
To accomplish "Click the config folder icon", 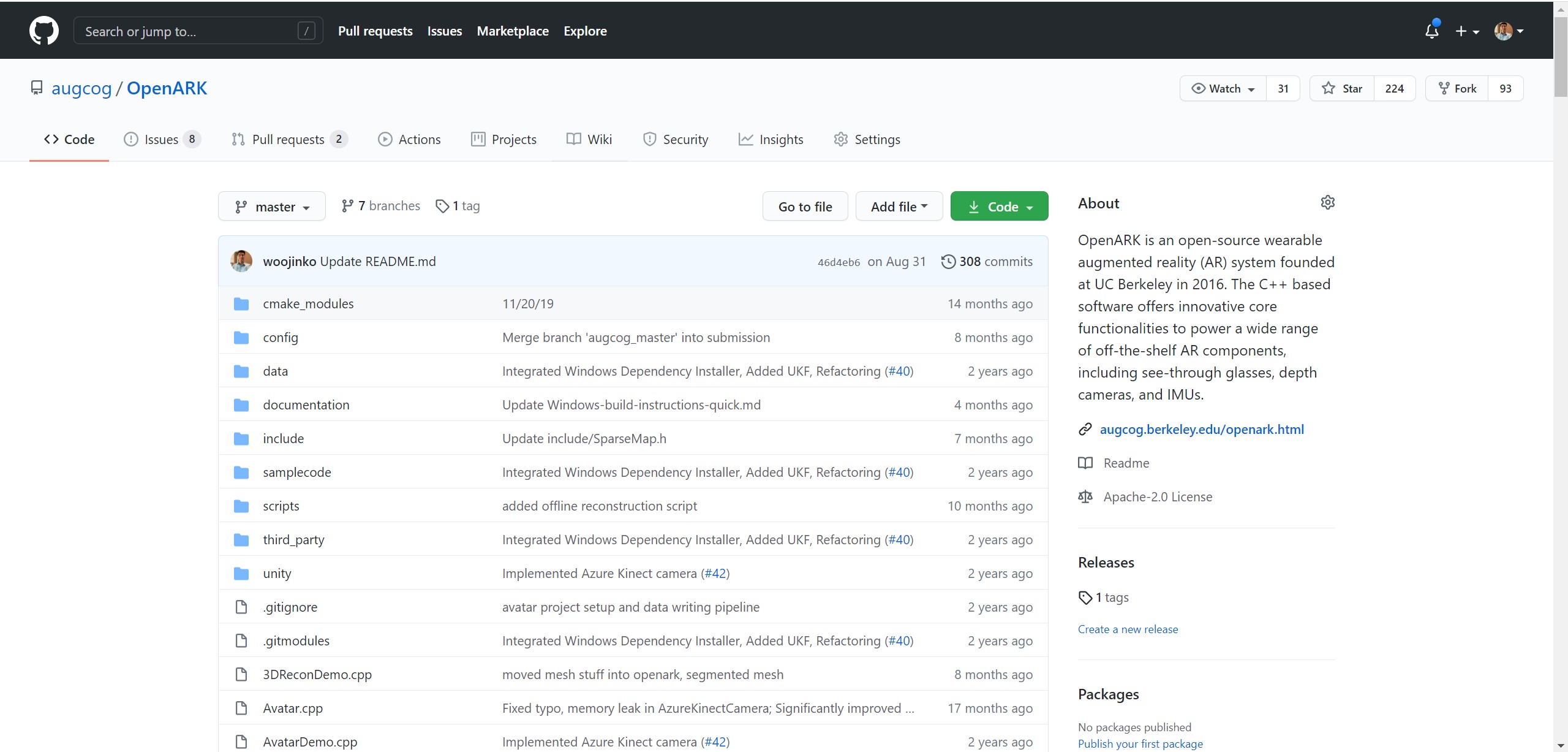I will (x=241, y=338).
